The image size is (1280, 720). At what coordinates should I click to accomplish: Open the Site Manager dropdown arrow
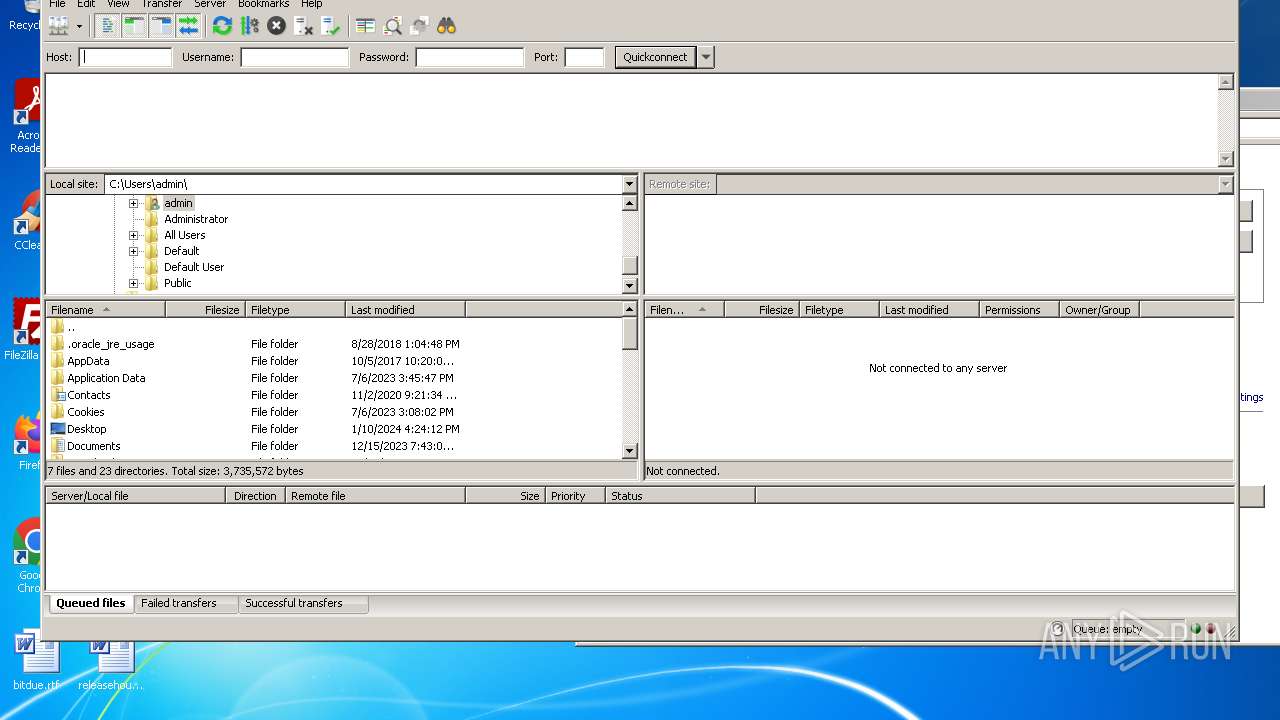pos(79,26)
